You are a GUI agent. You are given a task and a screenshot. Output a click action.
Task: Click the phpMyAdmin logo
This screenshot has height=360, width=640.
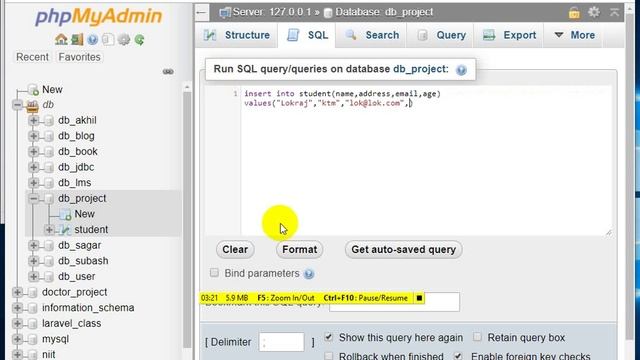pyautogui.click(x=98, y=16)
